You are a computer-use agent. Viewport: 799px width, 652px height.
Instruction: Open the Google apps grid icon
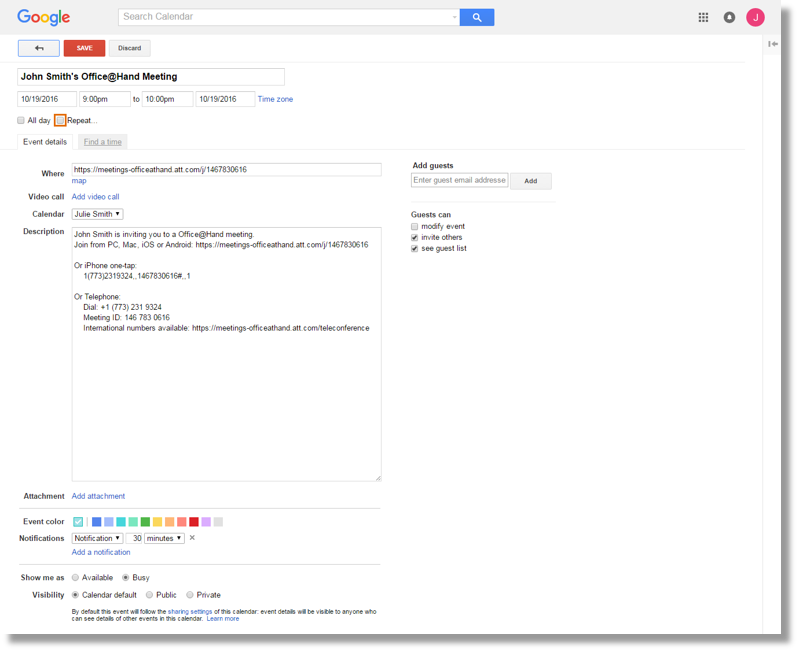[x=703, y=17]
